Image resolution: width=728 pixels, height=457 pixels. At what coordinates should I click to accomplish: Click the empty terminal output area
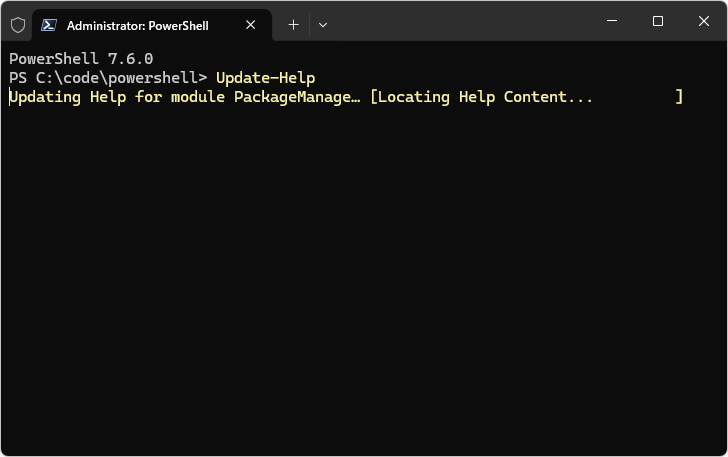point(364,280)
